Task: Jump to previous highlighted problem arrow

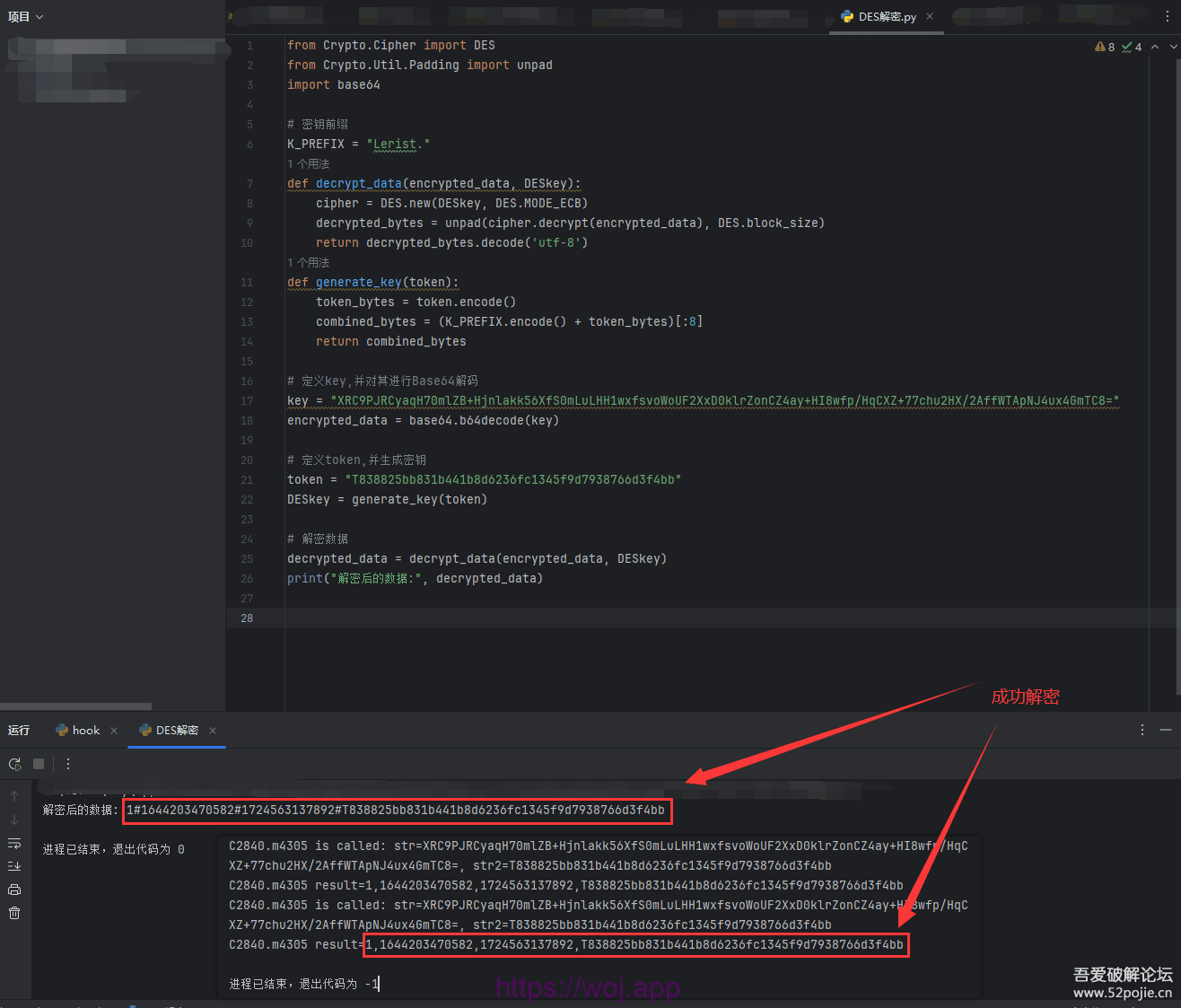Action: (x=1155, y=47)
